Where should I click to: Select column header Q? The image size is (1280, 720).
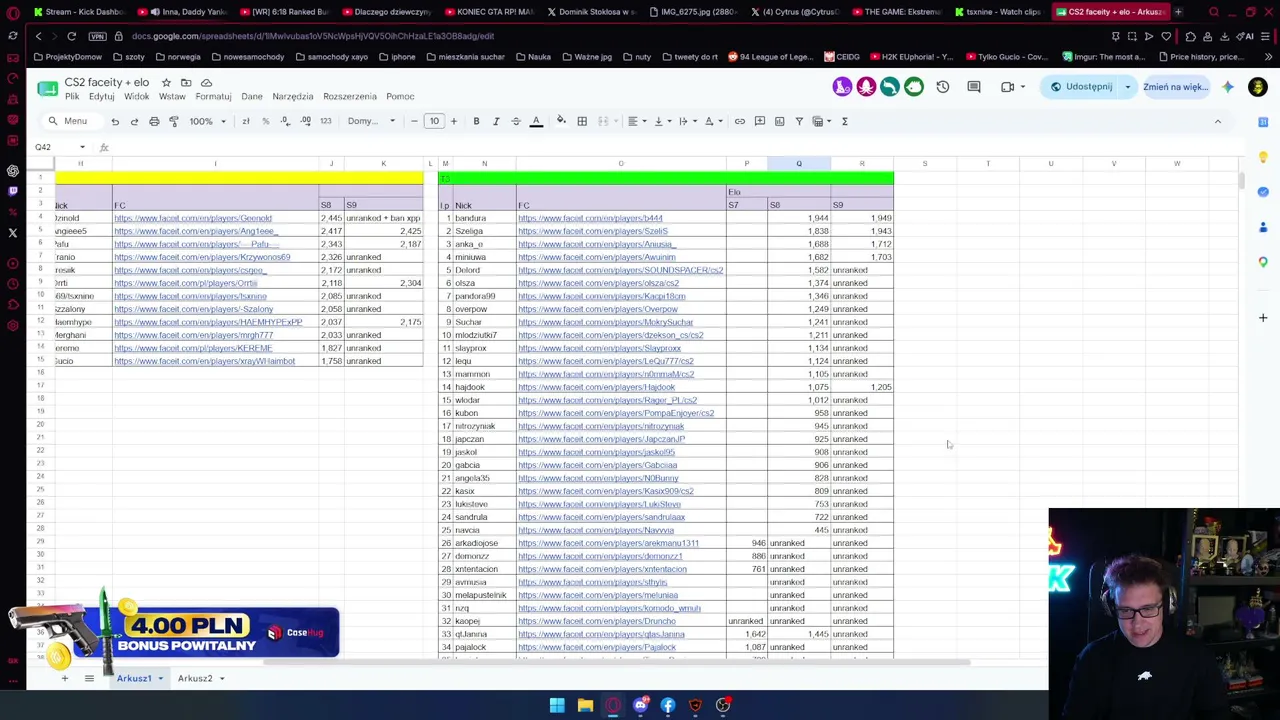(x=799, y=163)
